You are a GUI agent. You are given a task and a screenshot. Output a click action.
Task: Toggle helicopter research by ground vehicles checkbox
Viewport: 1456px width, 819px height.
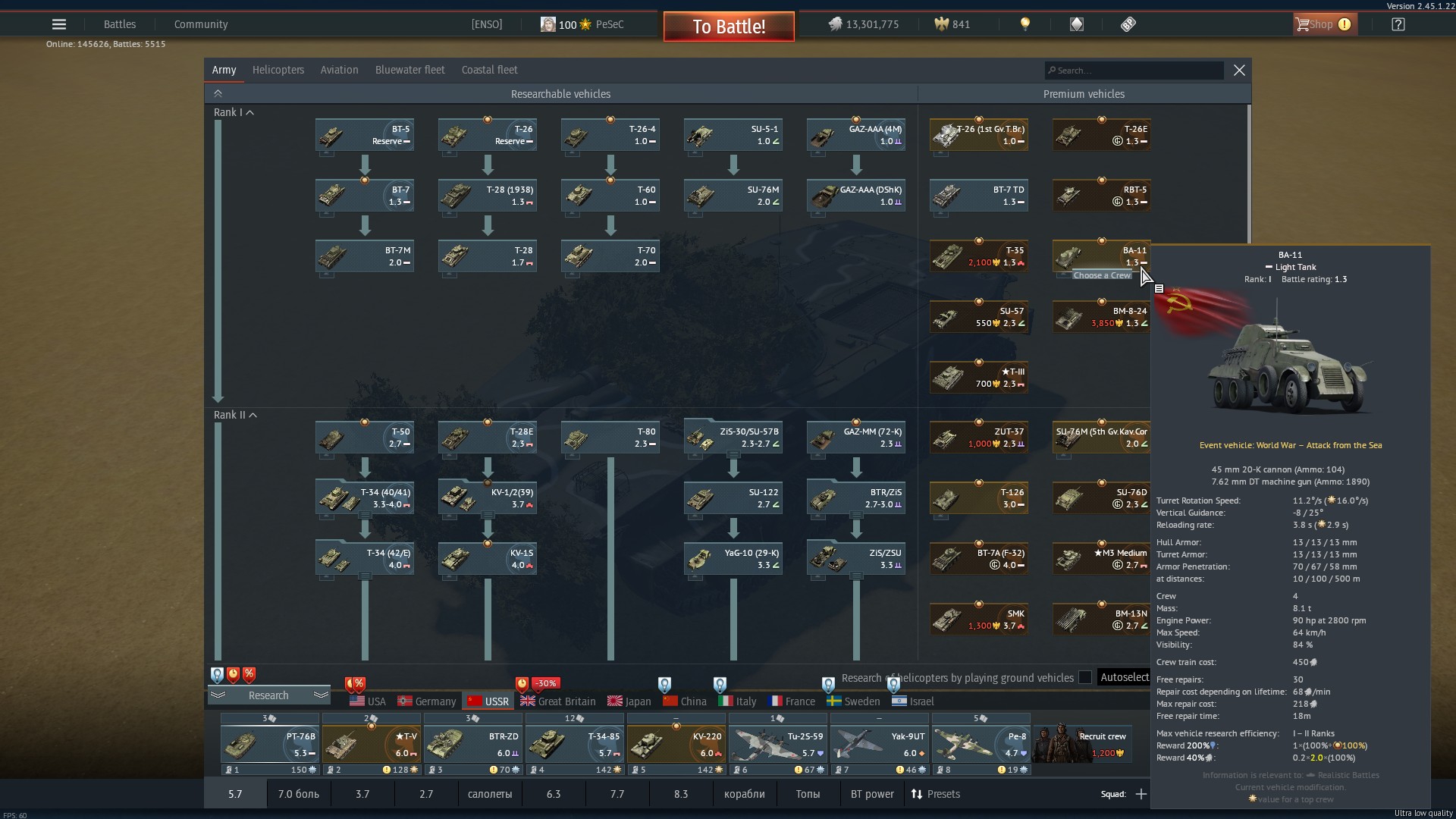coord(1085,677)
